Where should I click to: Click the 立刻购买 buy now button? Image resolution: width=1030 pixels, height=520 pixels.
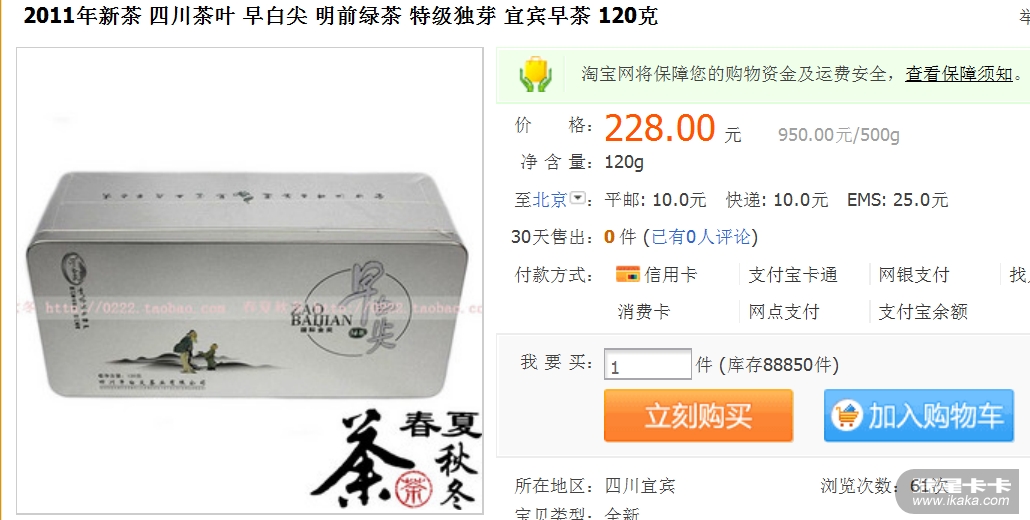698,416
